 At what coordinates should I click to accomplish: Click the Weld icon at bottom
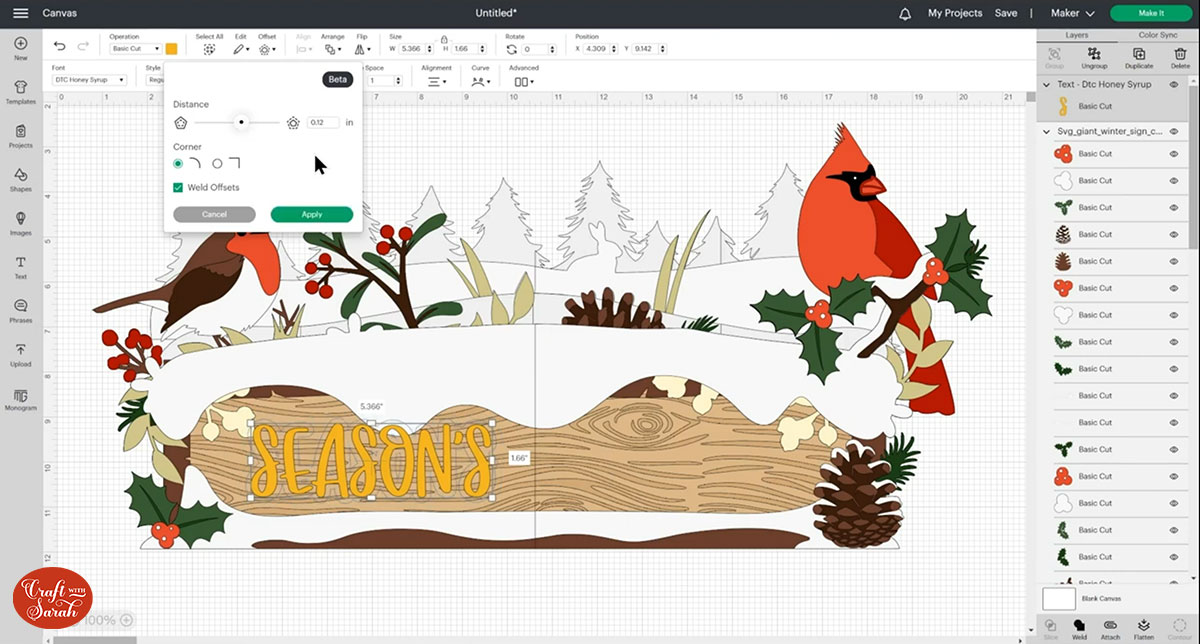tap(1079, 627)
